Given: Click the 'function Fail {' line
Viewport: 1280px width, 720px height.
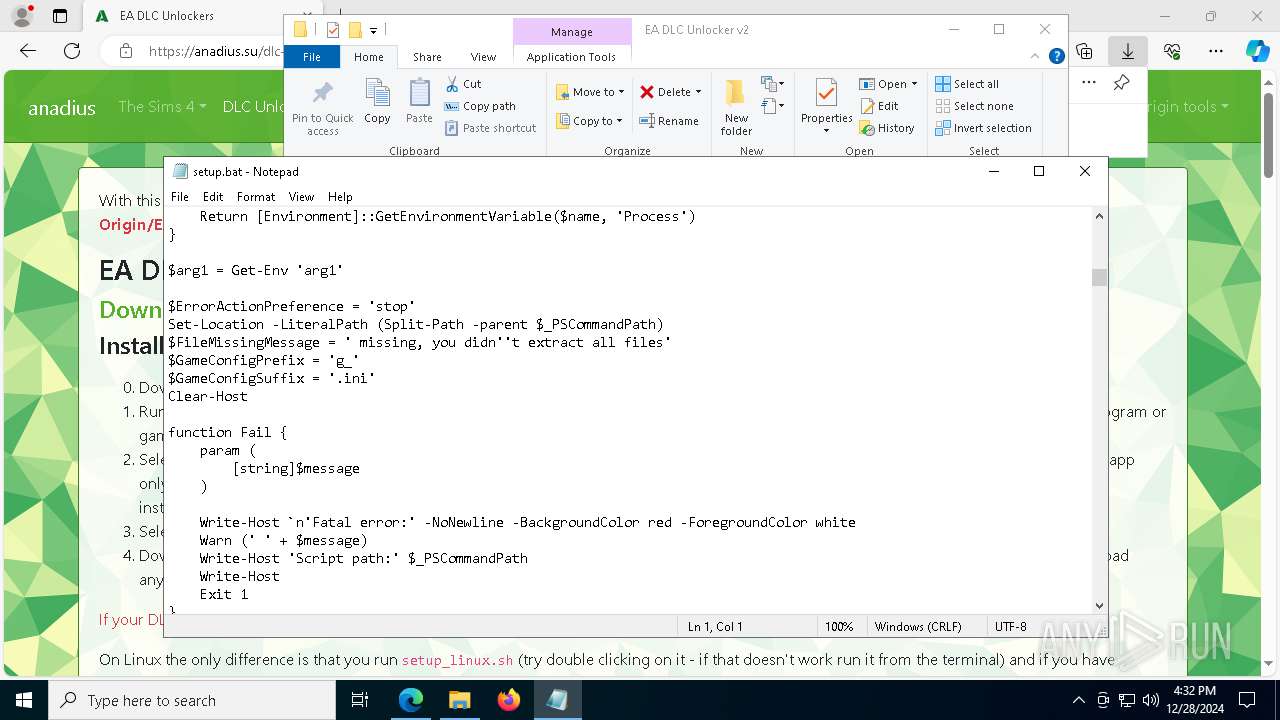Looking at the screenshot, I should (228, 432).
